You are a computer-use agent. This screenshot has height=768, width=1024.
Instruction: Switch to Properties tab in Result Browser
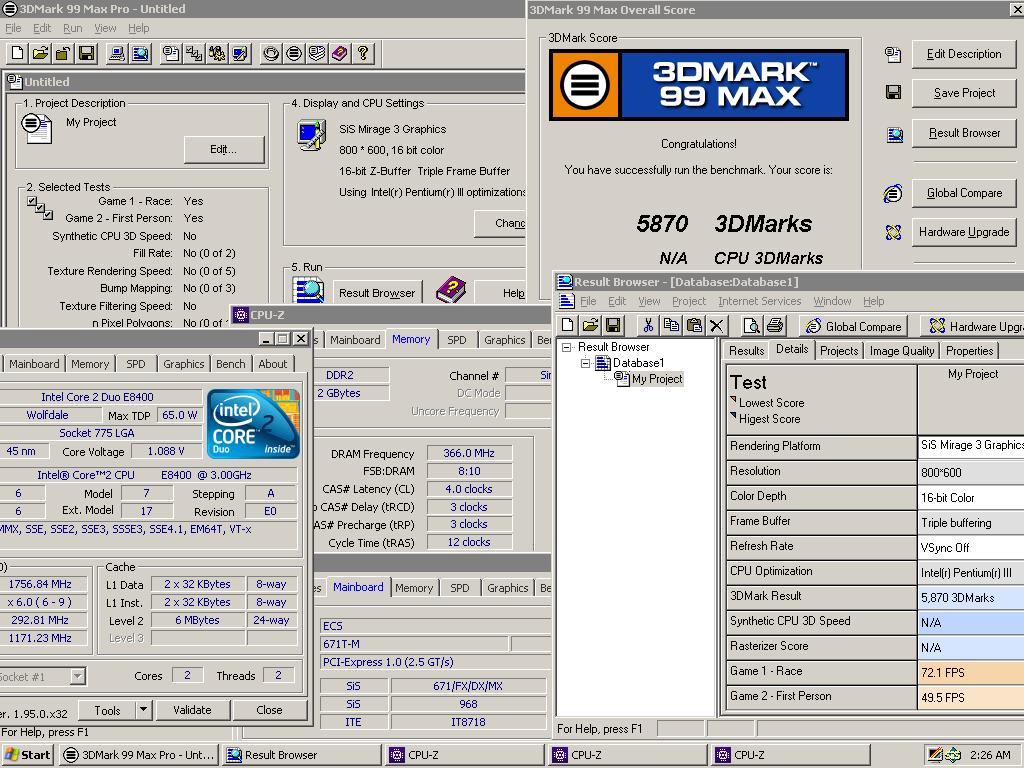point(969,351)
